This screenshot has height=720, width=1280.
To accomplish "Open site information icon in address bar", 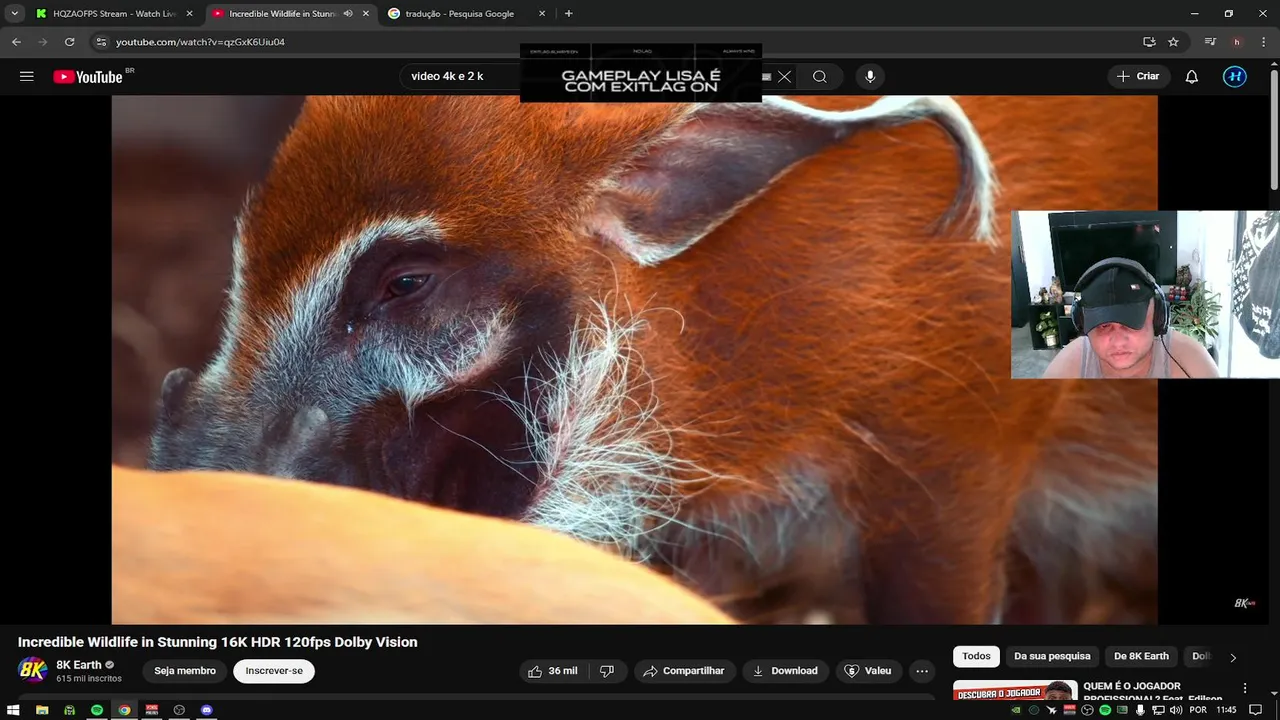I will pyautogui.click(x=100, y=42).
